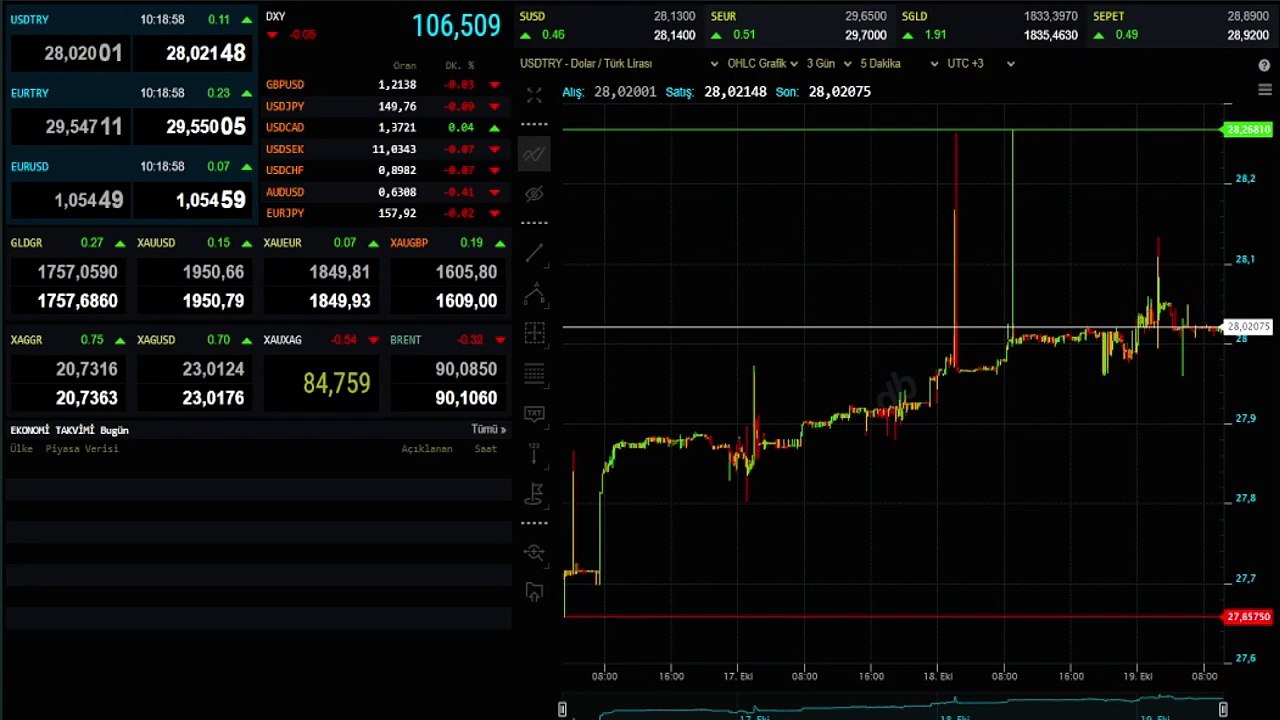Open the chart hamburger menu
Viewport: 1280px width, 720px height.
1264,90
